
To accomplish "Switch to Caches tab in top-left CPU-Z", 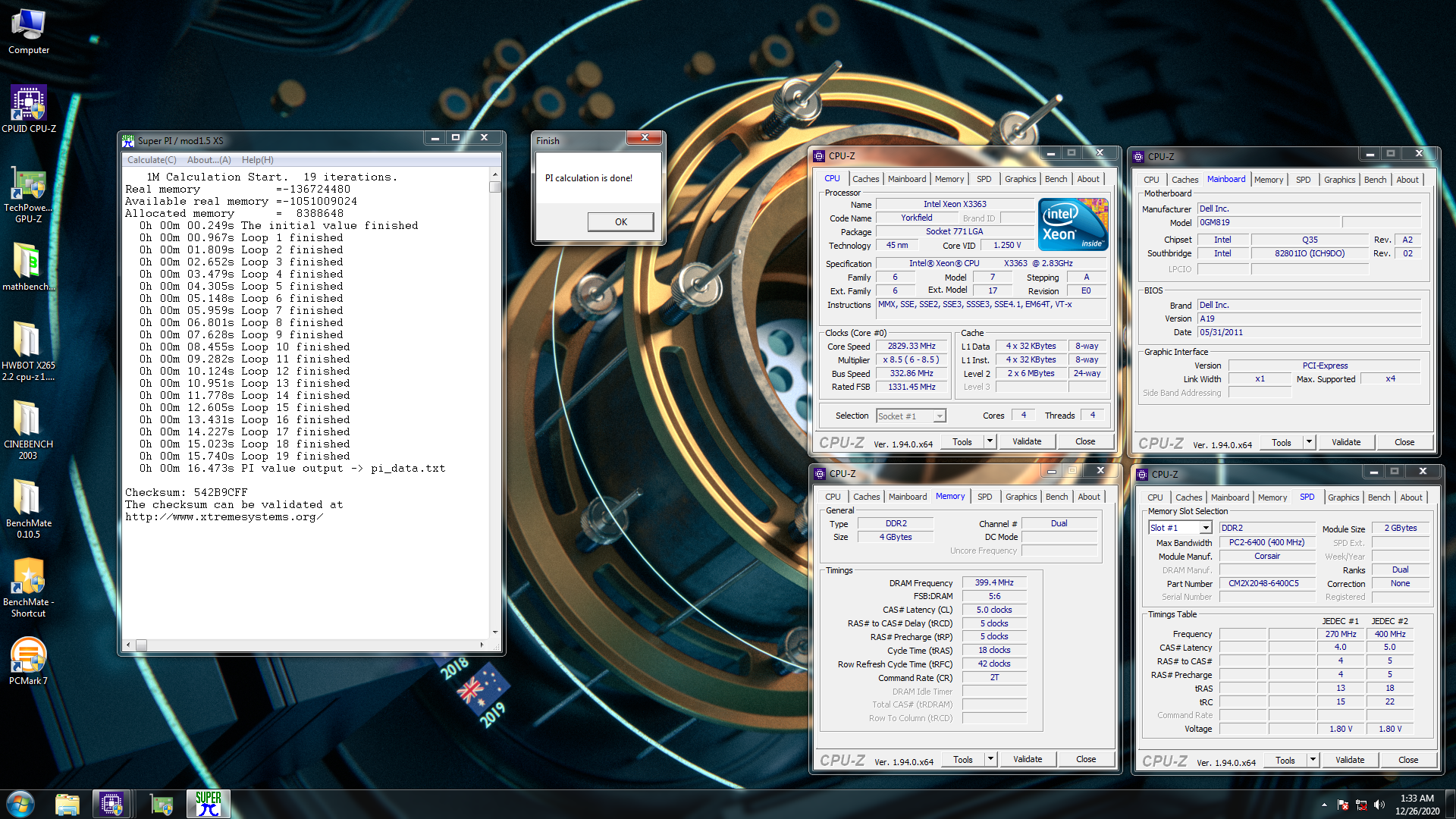I will pyautogui.click(x=865, y=179).
